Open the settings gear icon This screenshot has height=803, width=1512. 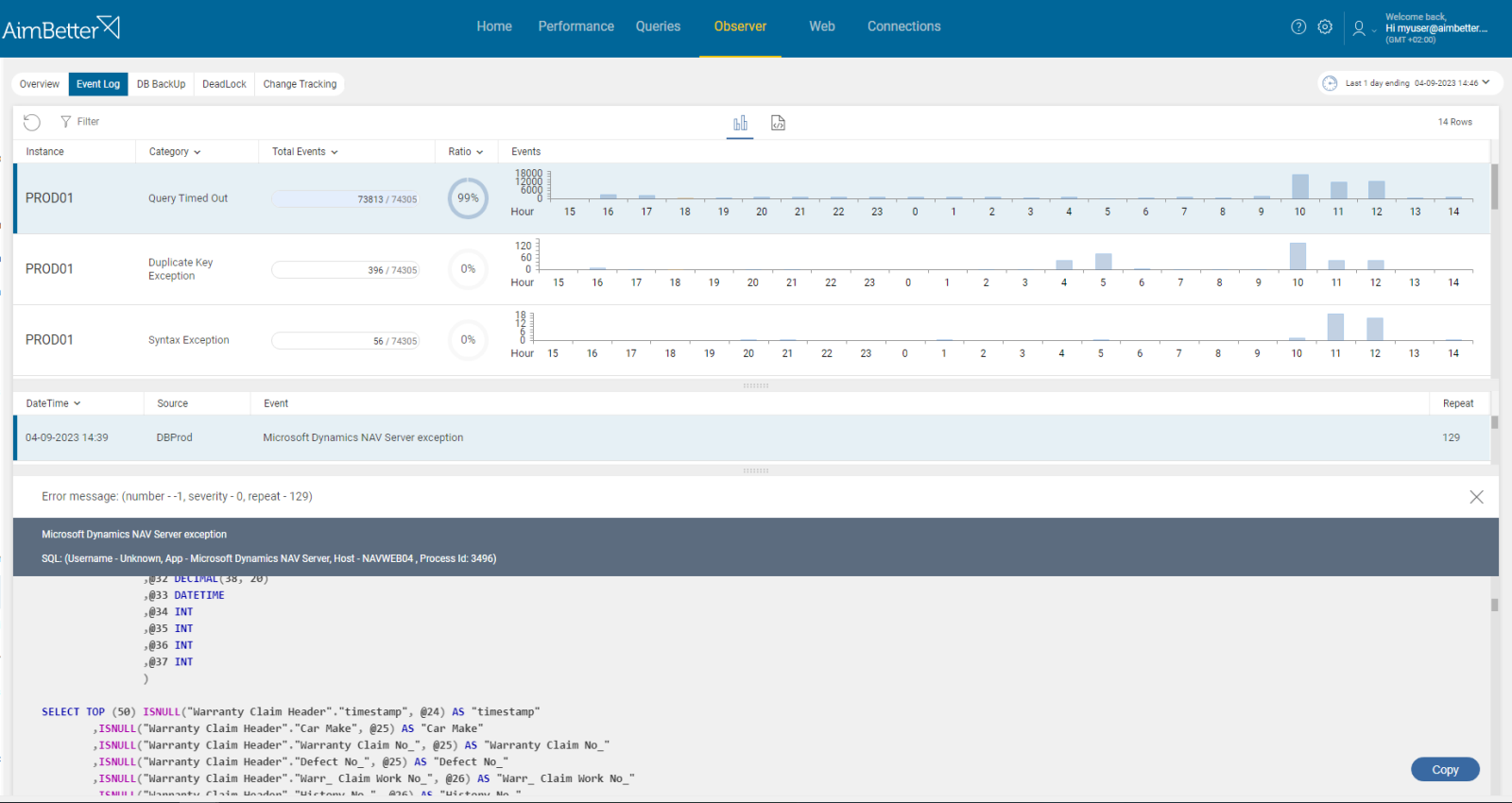pyautogui.click(x=1325, y=26)
